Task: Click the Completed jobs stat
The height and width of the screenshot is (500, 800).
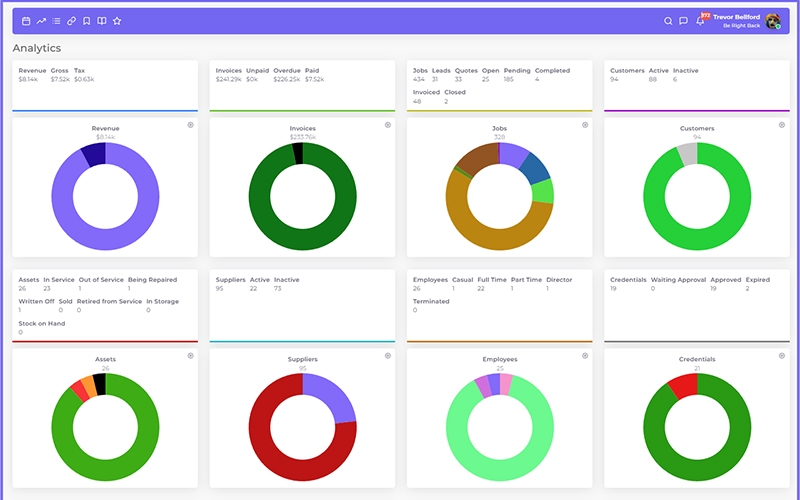Action: point(552,75)
